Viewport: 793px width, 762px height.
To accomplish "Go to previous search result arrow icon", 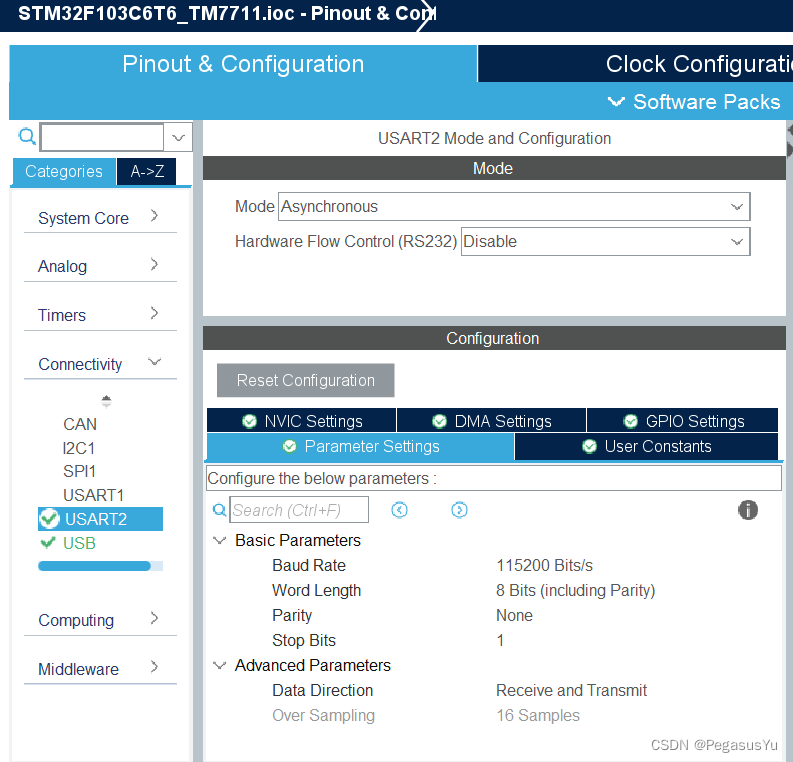I will click(x=400, y=510).
